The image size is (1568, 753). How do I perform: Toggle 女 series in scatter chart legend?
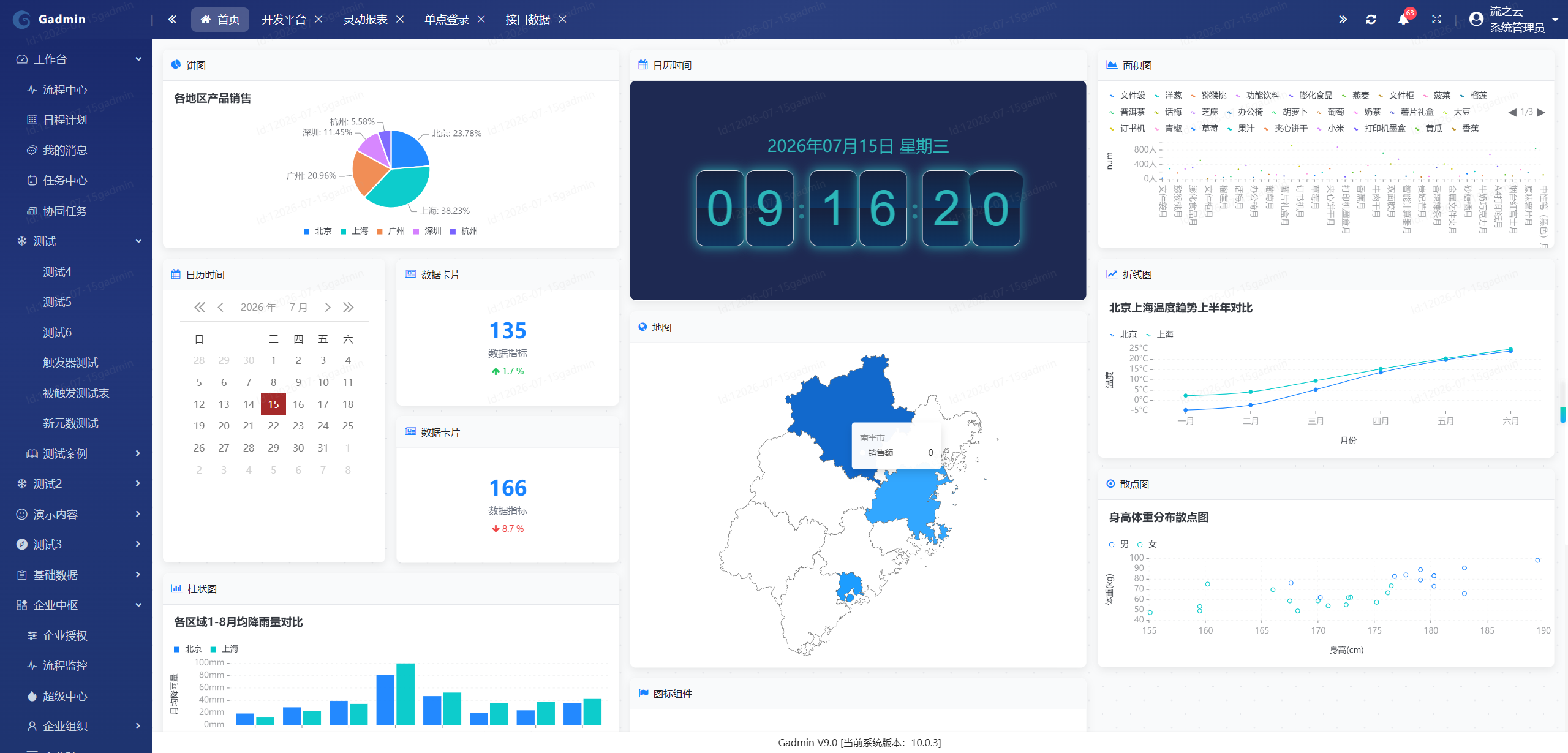click(1147, 544)
